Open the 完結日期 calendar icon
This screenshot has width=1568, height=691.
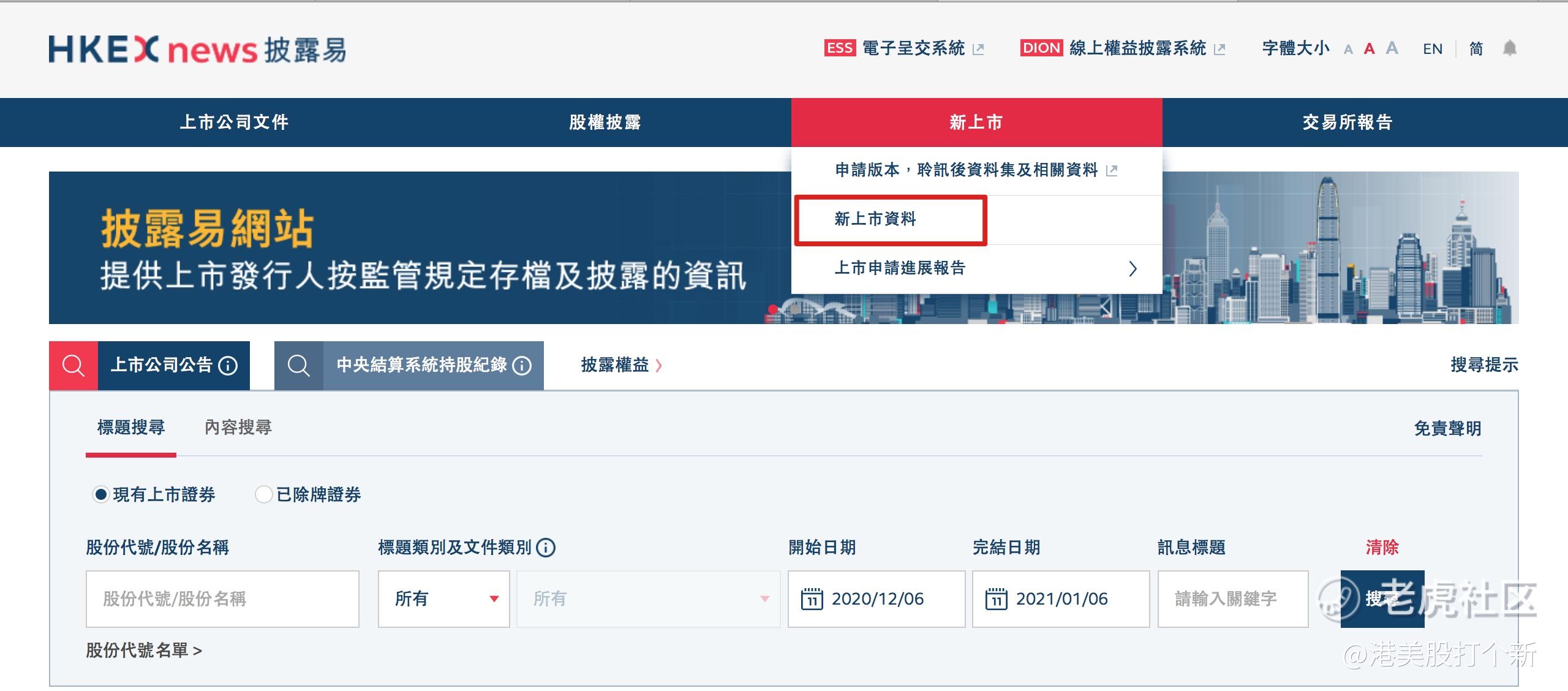[x=996, y=598]
